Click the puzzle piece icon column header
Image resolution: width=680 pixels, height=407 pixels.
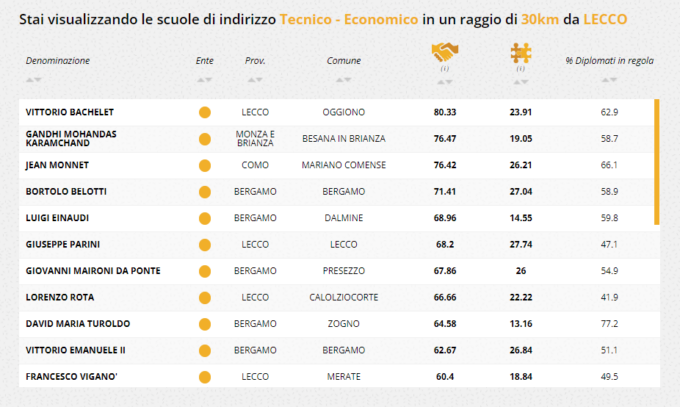[521, 52]
